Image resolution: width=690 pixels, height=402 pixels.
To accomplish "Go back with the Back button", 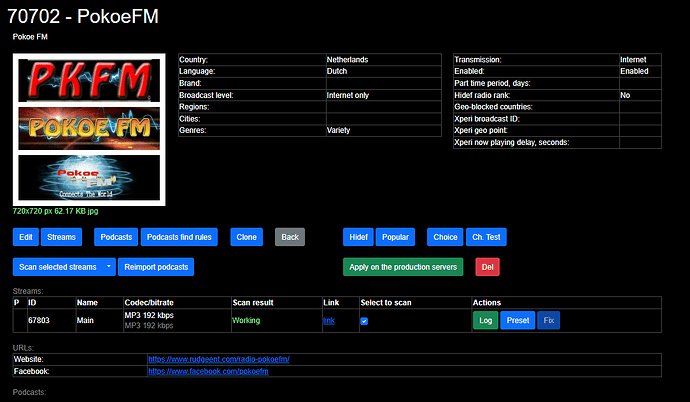I will point(290,237).
